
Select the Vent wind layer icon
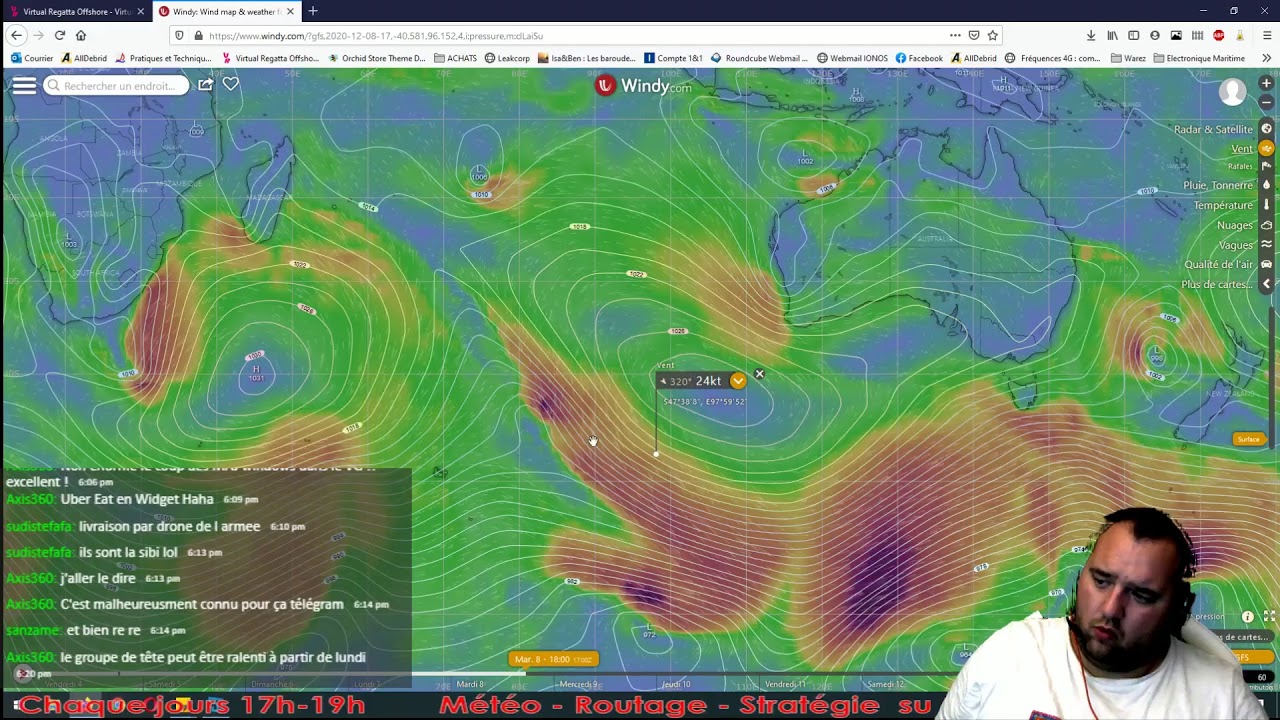1266,148
